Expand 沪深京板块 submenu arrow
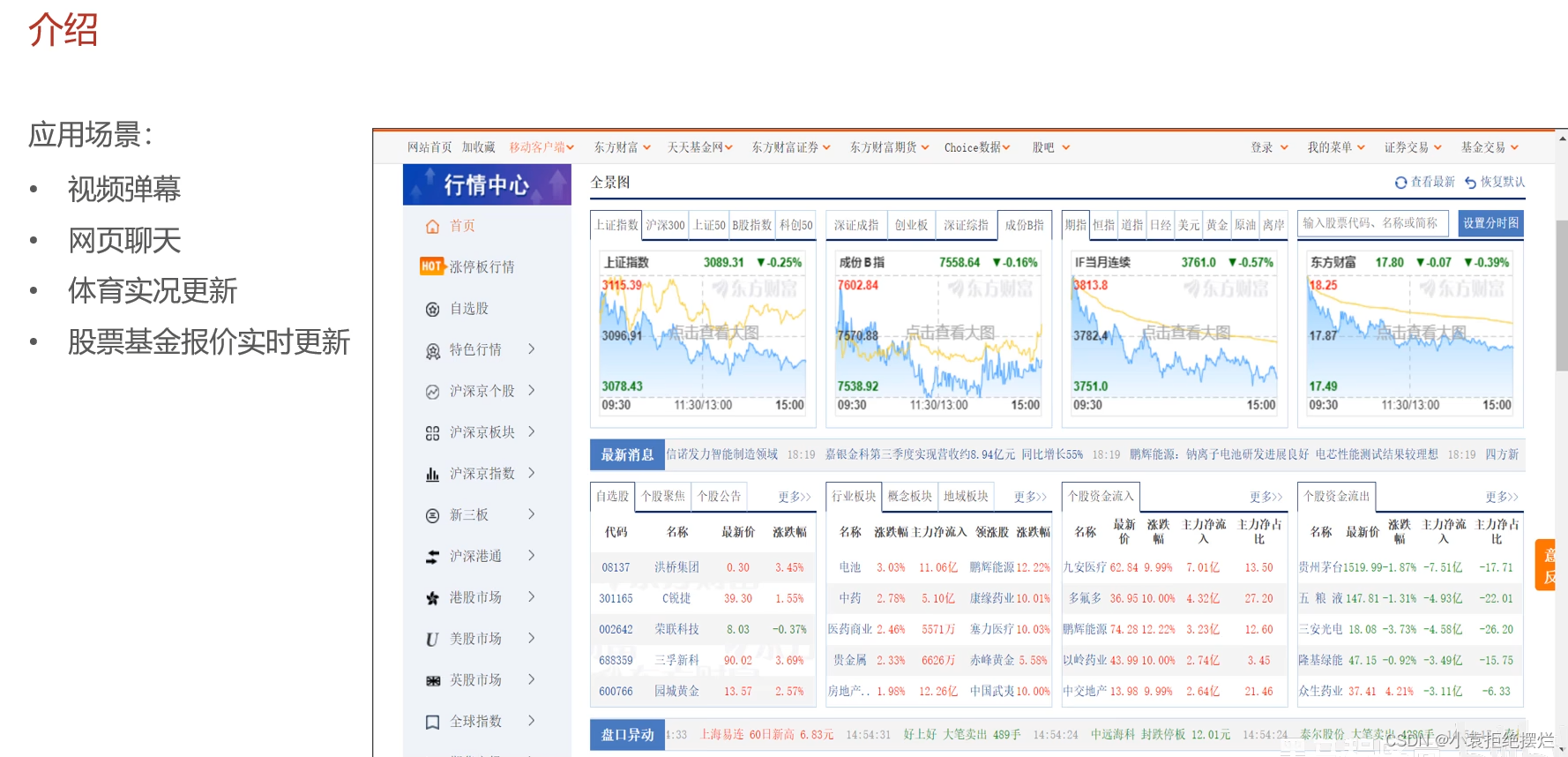The width and height of the screenshot is (1568, 757). point(532,431)
